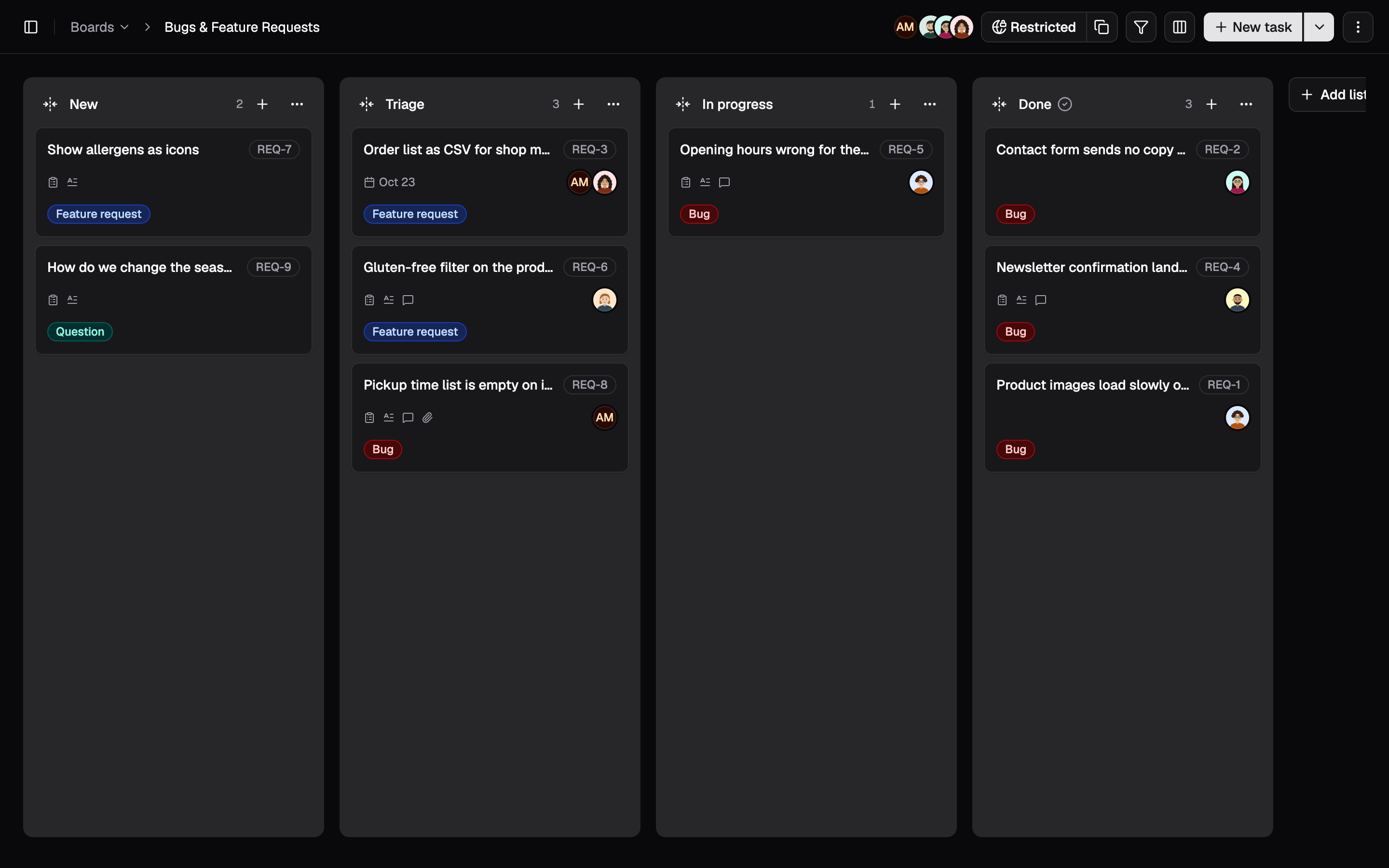Click the AM assignee avatar on REQ-8

pyautogui.click(x=604, y=417)
